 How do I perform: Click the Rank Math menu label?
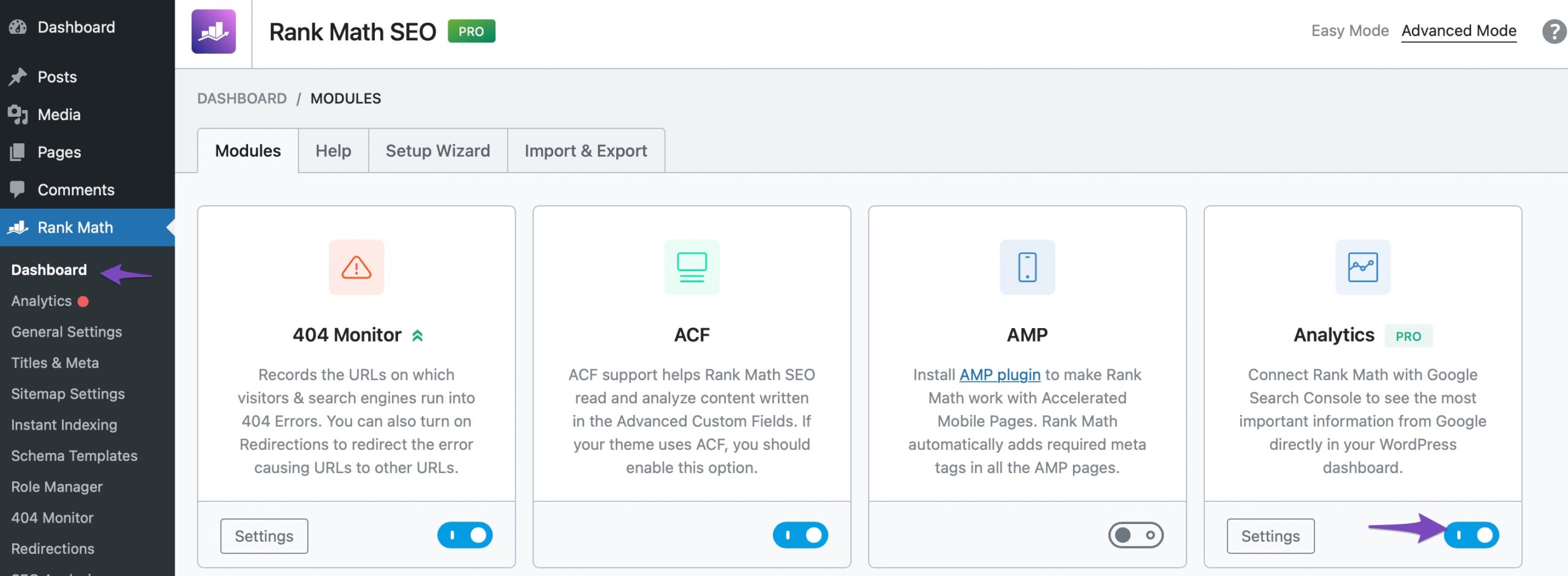pos(75,227)
